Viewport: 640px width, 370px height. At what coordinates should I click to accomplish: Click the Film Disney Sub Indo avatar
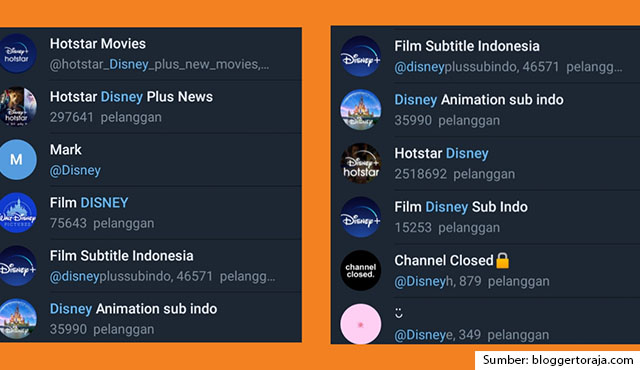361,217
